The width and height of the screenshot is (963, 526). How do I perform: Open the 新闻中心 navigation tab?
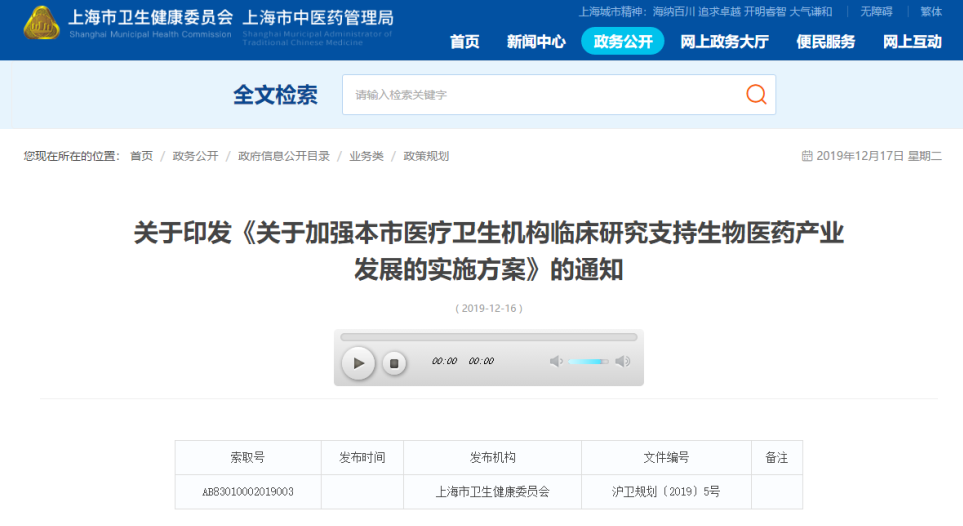click(x=536, y=42)
